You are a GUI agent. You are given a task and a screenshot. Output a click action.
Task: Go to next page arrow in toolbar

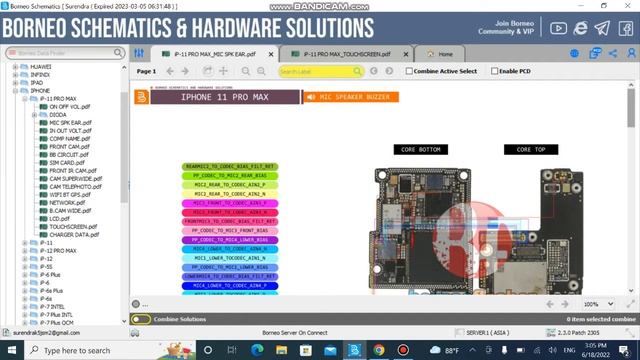coord(185,71)
